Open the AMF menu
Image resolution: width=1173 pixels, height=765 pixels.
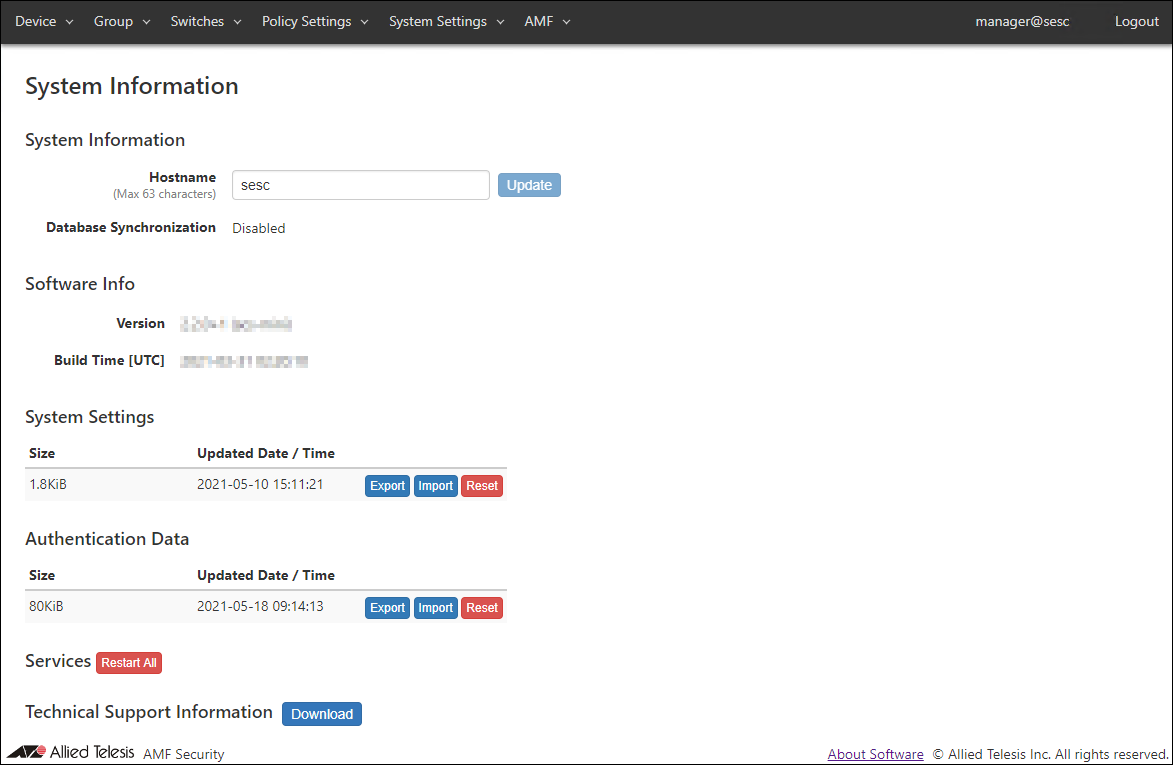tap(547, 21)
